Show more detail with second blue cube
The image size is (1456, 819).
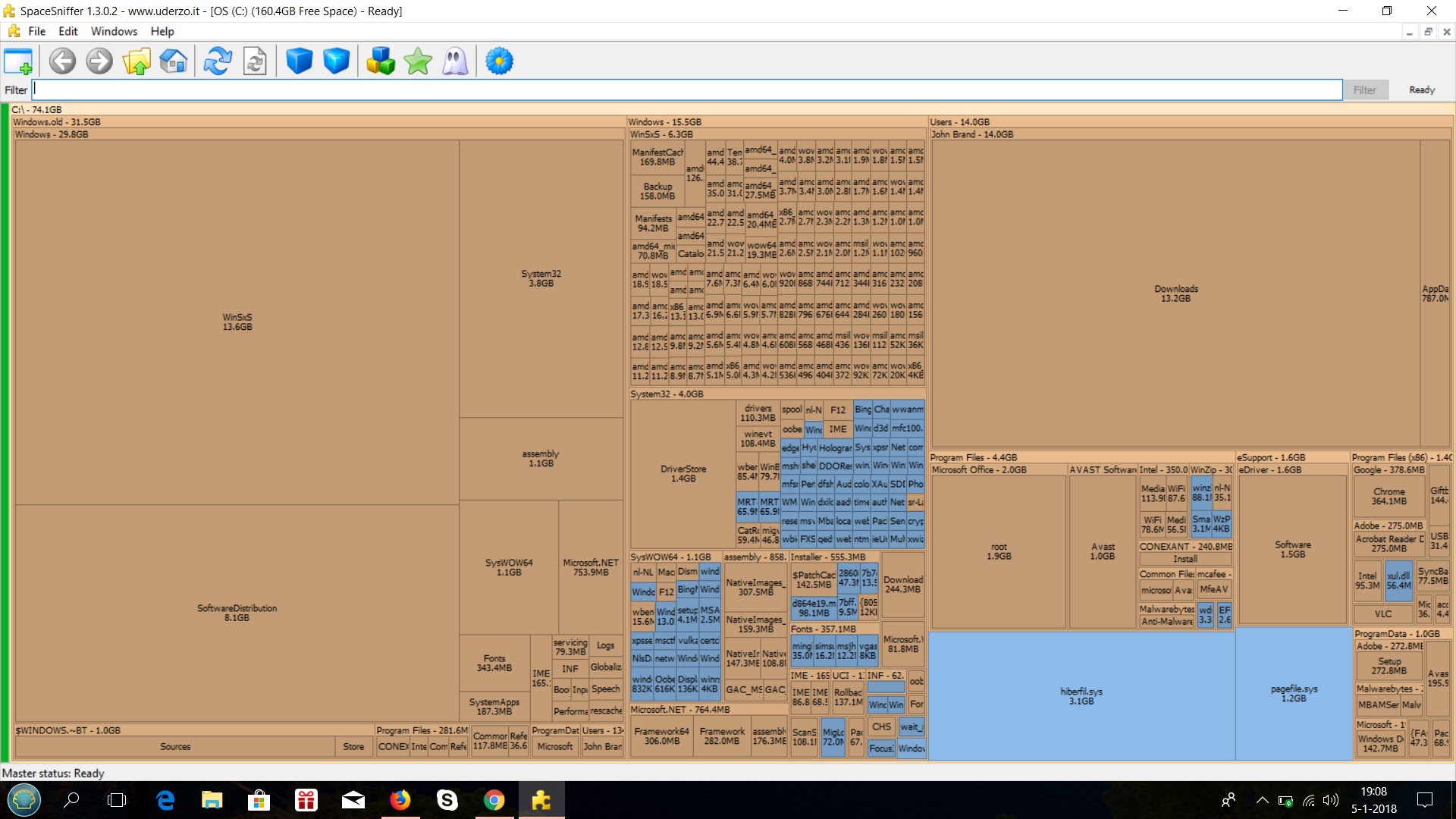pyautogui.click(x=336, y=61)
